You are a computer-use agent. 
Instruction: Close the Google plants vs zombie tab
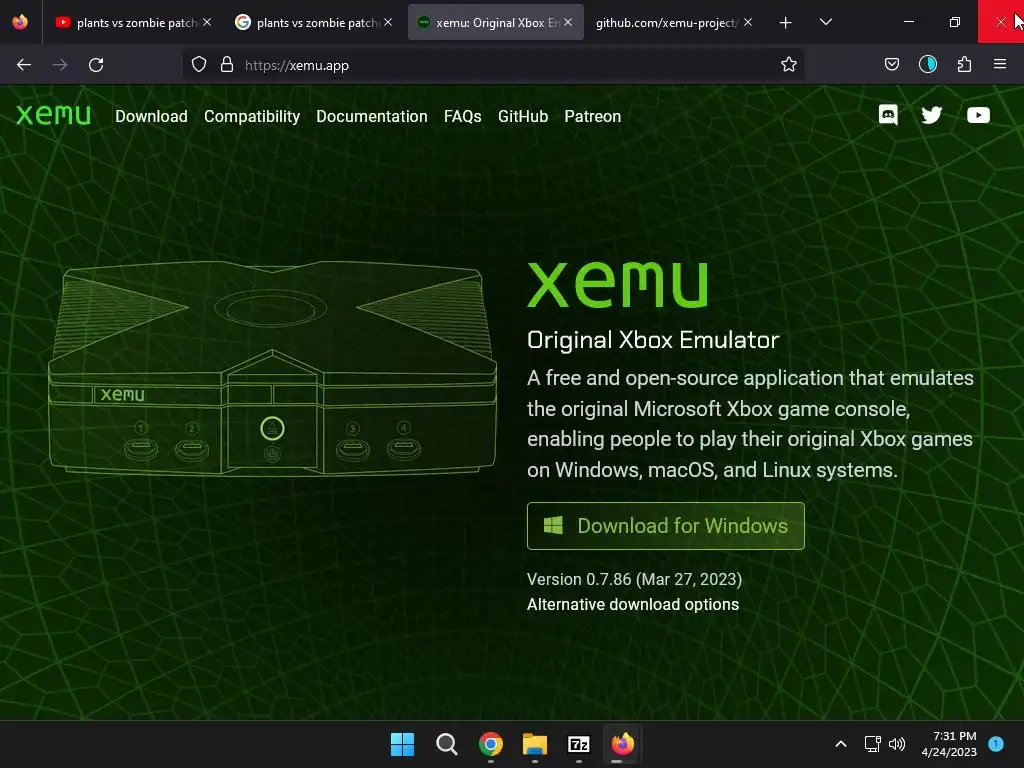click(388, 22)
